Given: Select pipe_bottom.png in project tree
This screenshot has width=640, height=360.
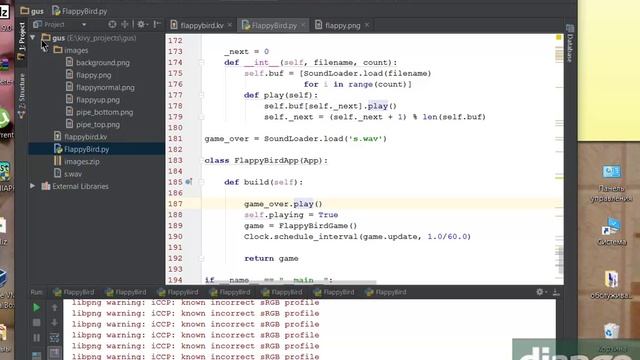Looking at the screenshot, I should pos(99,112).
